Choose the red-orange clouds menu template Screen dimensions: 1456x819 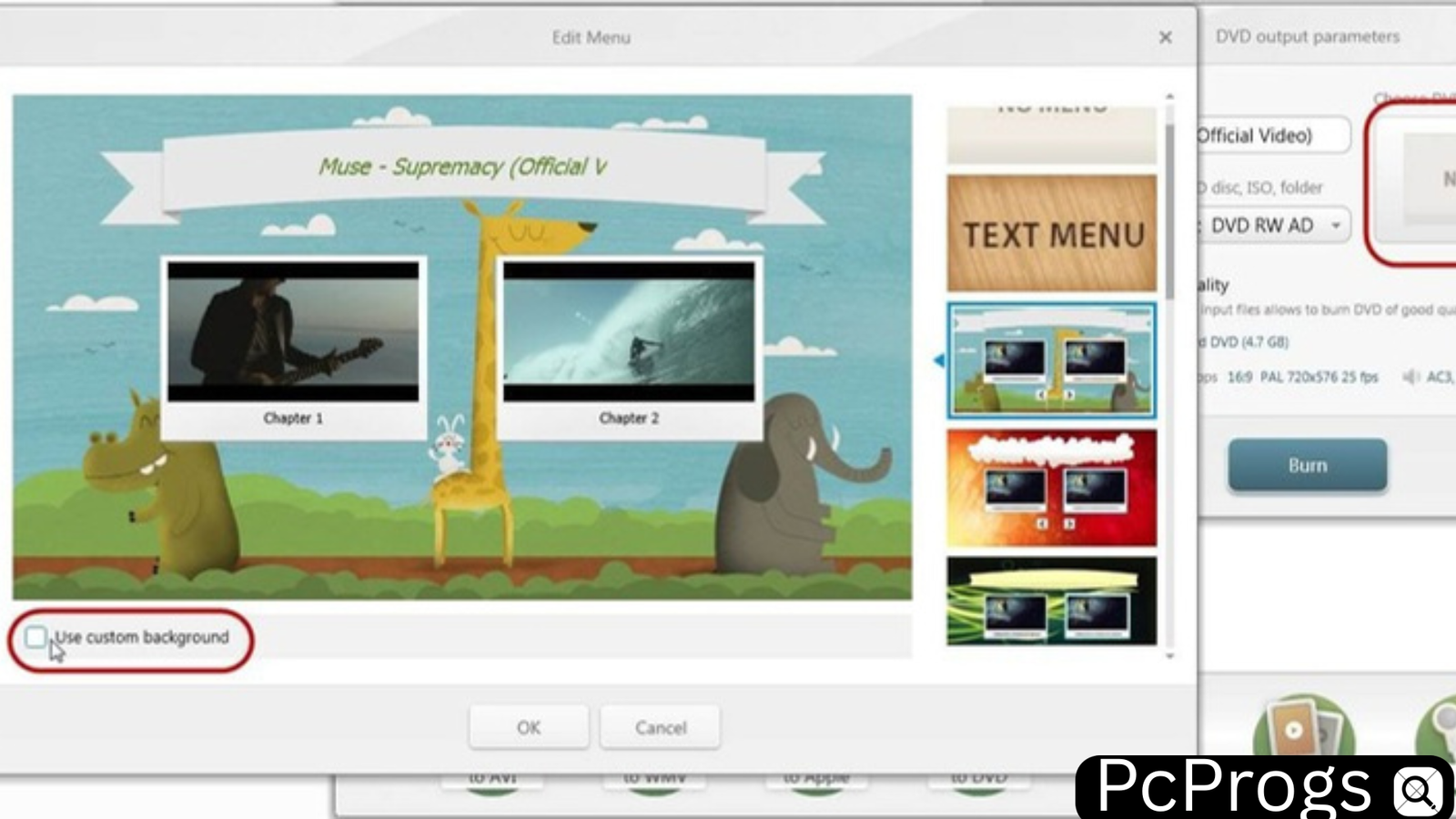(1052, 488)
